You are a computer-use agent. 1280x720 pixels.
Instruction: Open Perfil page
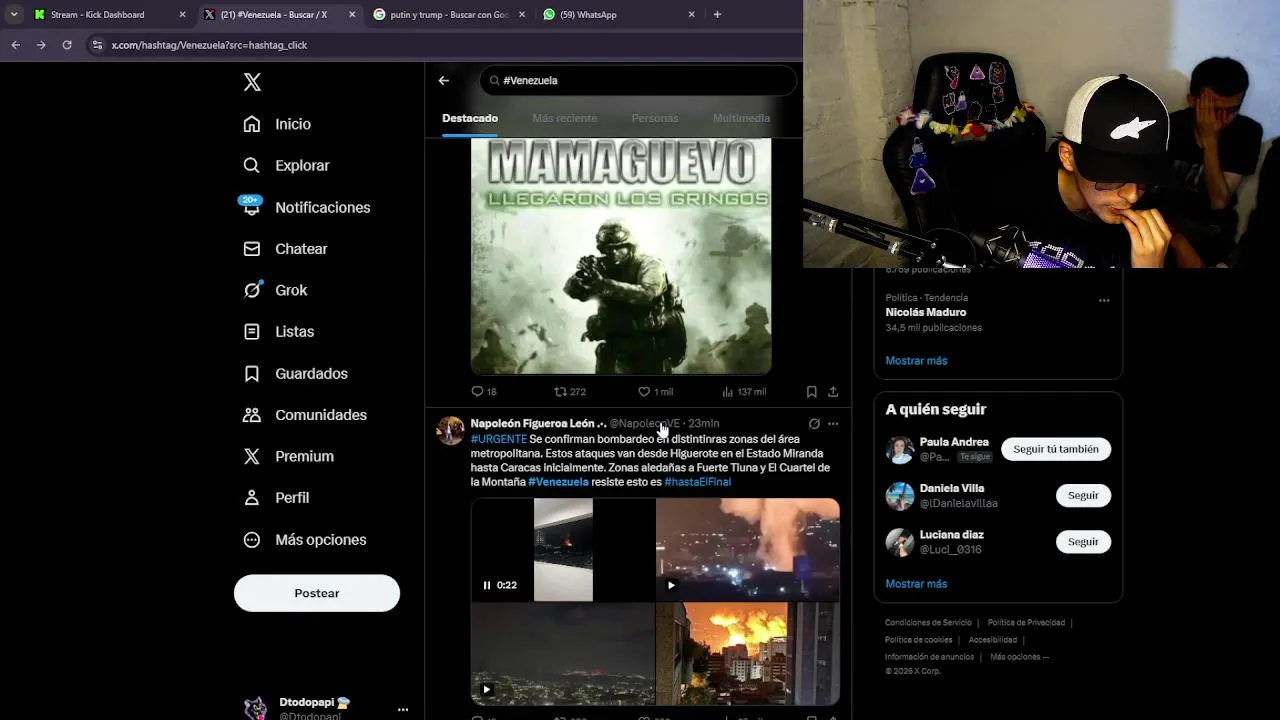point(276,498)
